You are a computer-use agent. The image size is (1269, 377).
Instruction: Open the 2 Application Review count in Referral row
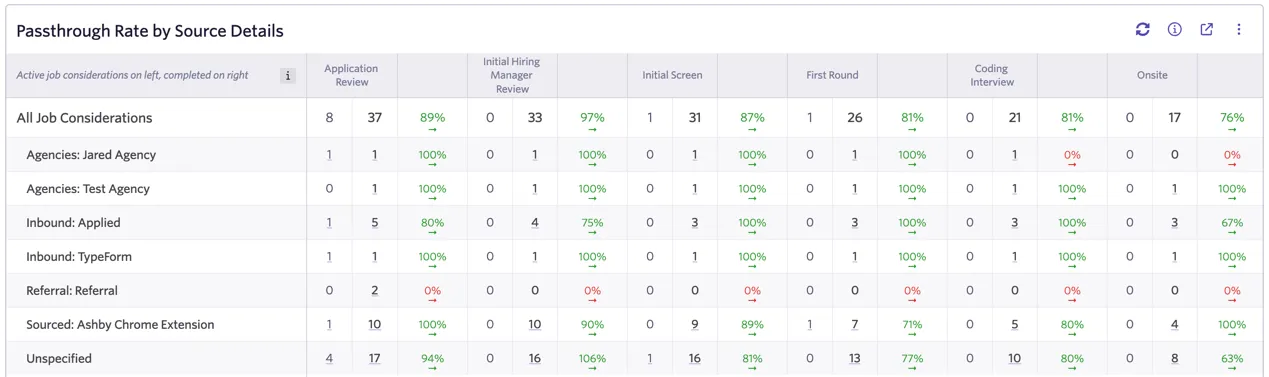(374, 291)
